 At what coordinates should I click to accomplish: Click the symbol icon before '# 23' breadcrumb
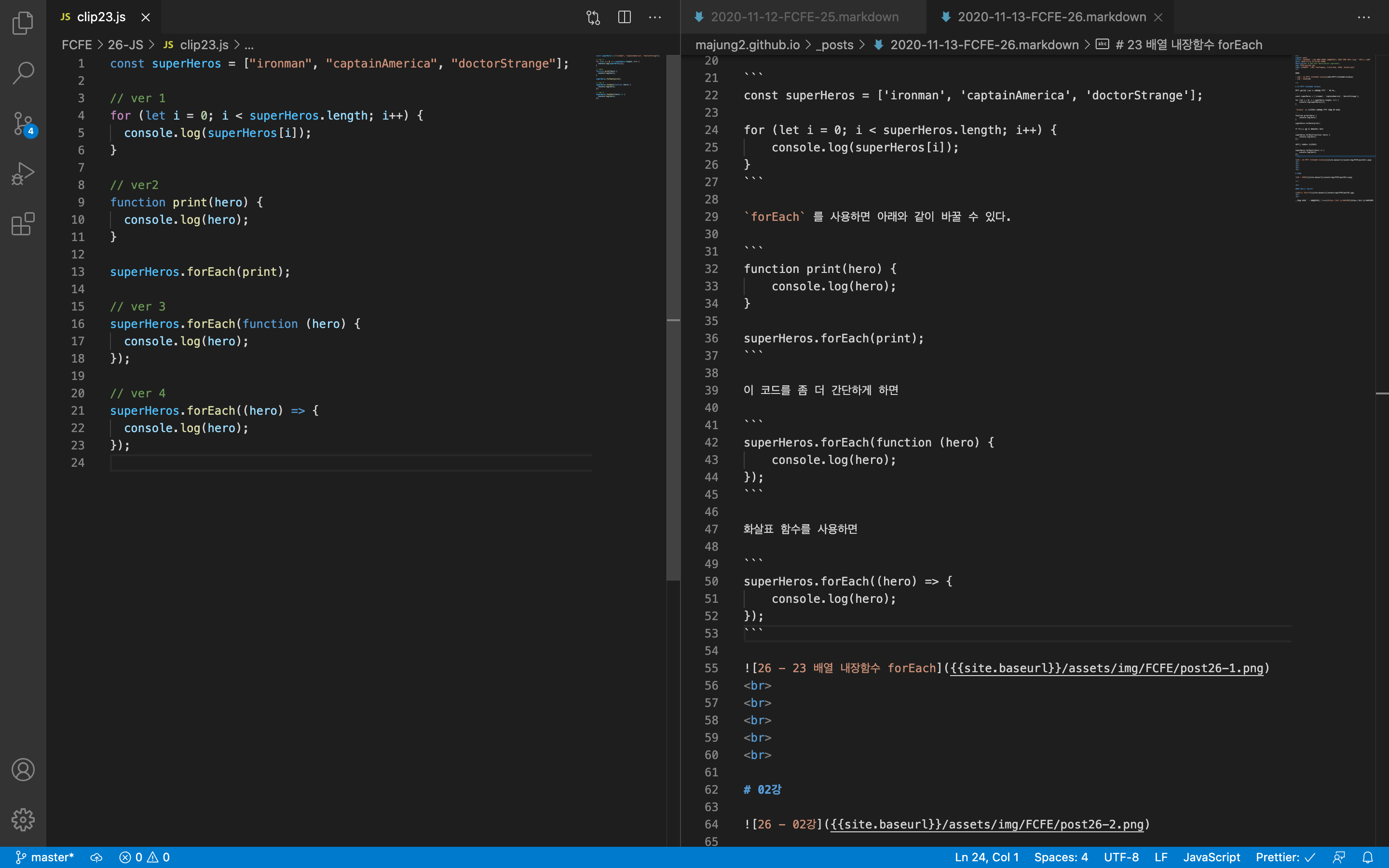click(x=1102, y=44)
